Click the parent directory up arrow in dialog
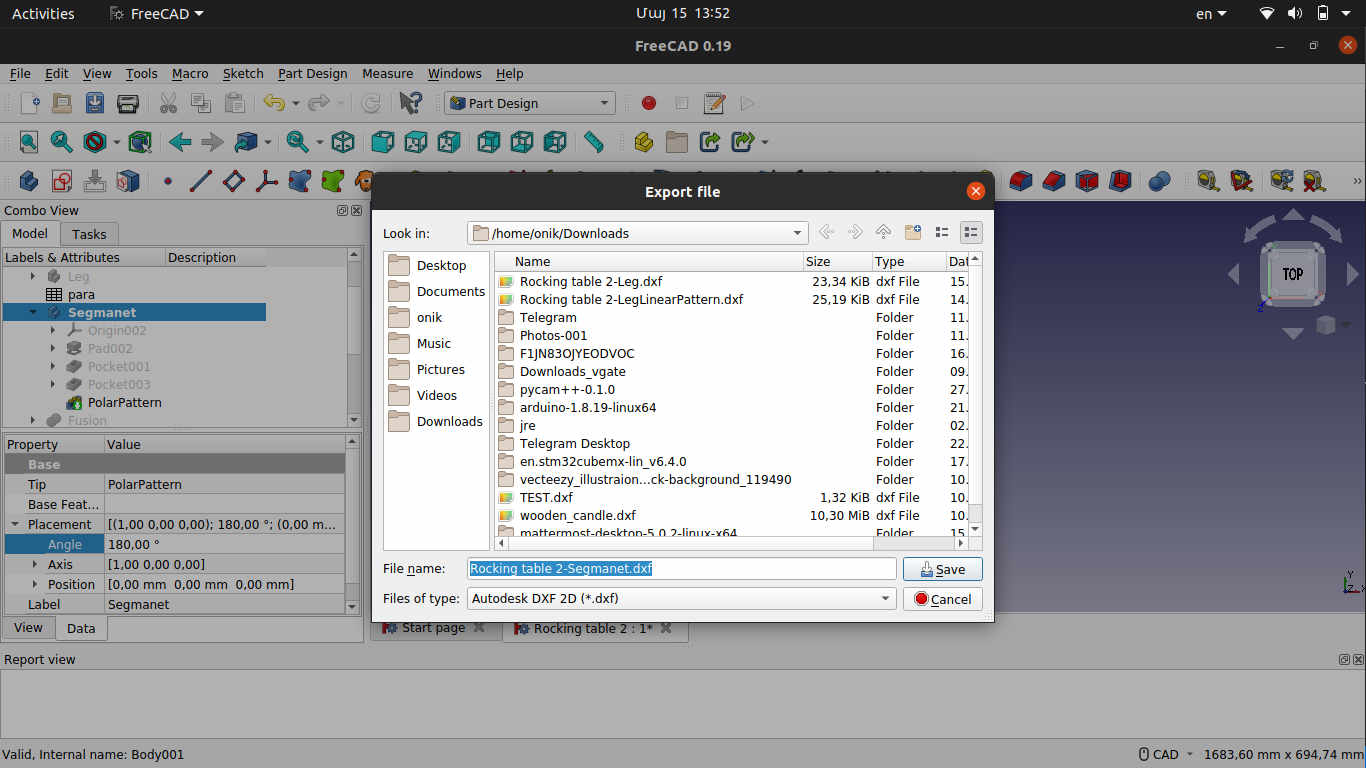 883,233
